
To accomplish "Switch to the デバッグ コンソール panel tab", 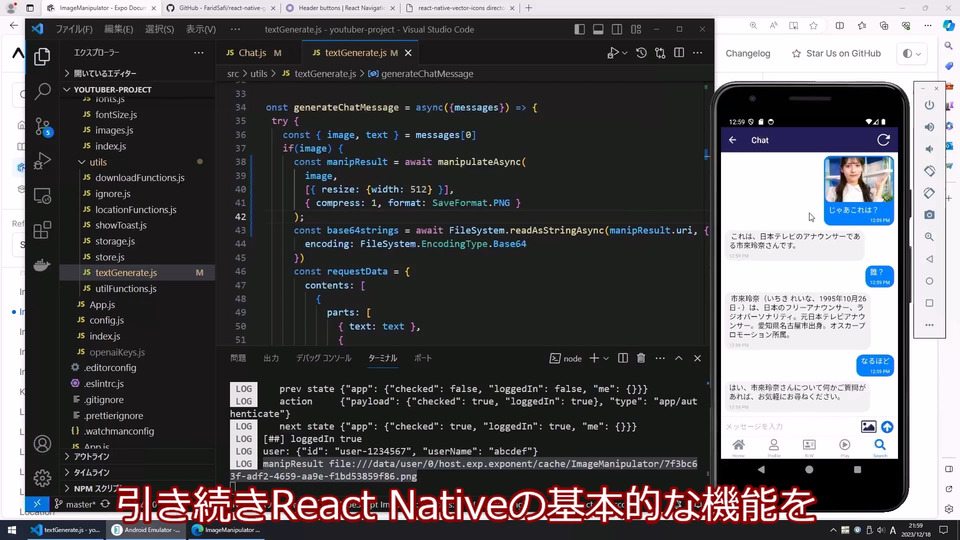I will [x=323, y=358].
